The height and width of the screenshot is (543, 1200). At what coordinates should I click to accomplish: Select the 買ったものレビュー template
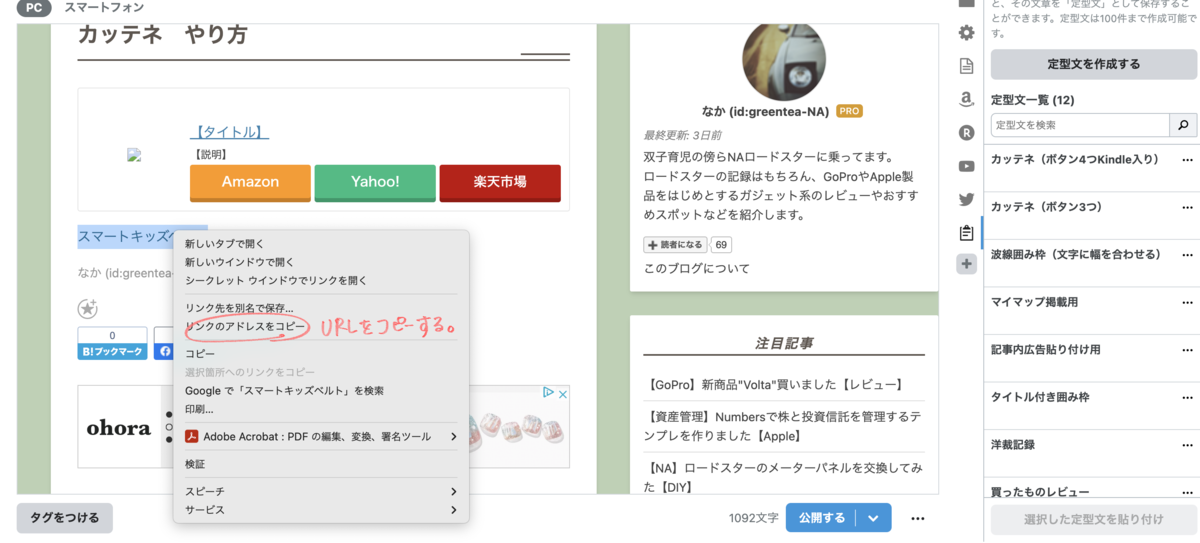click(x=1040, y=492)
